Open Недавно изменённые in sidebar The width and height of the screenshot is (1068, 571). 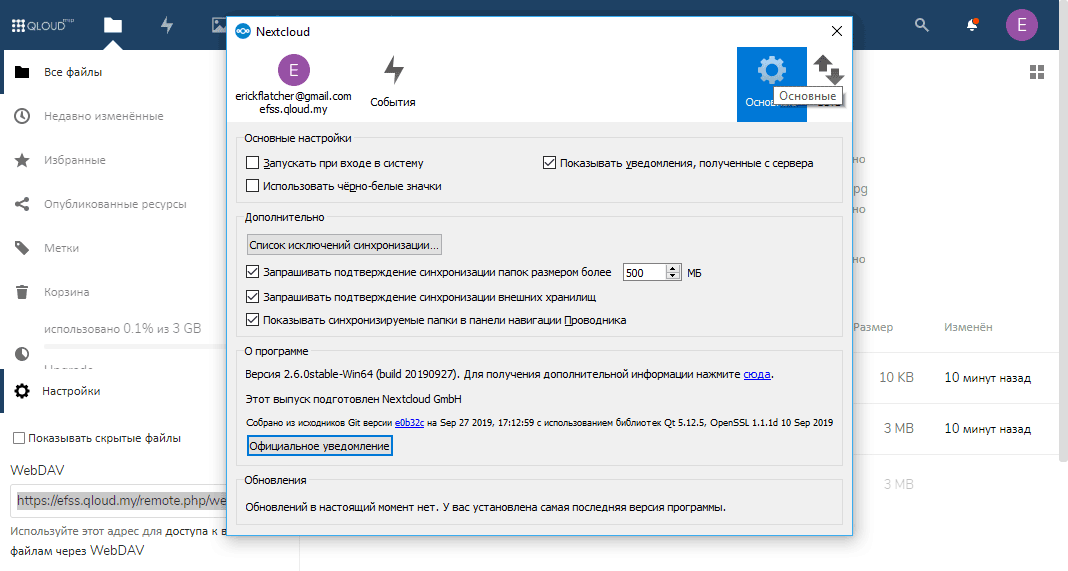pos(104,116)
